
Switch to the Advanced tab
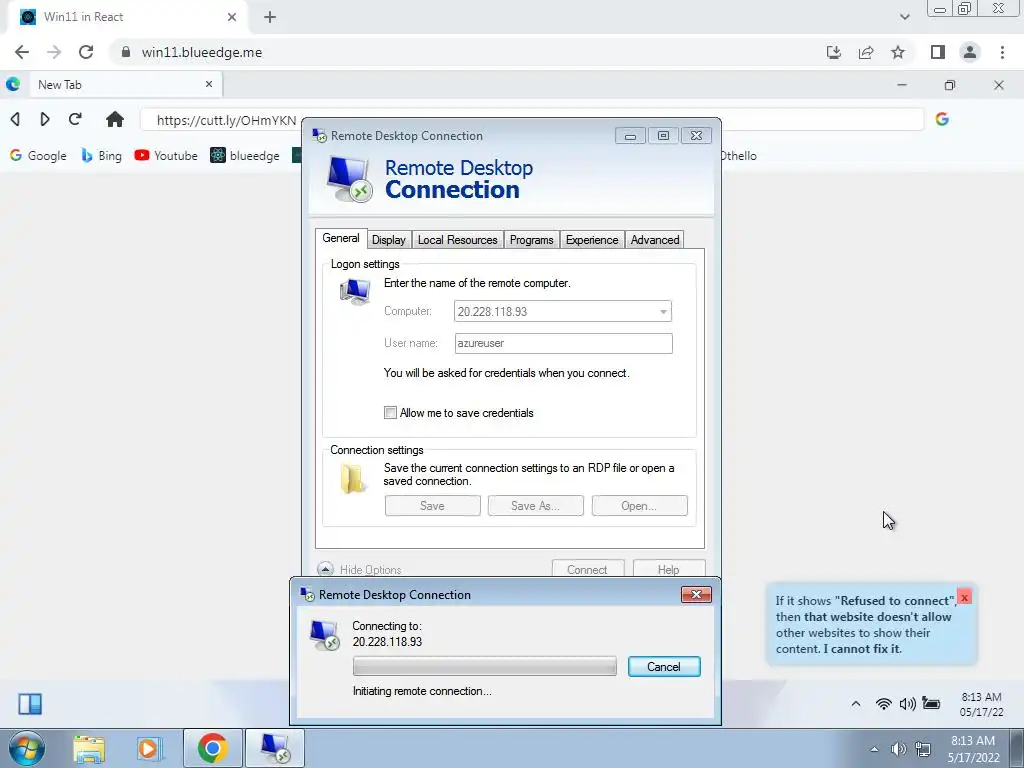654,240
